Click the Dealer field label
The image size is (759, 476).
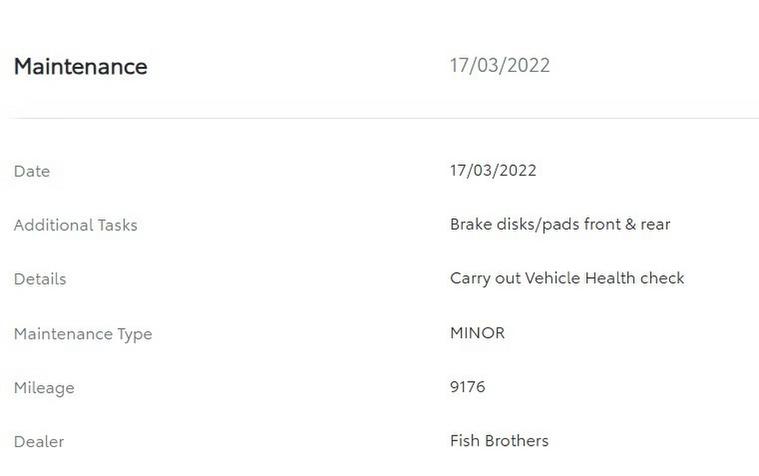coord(39,442)
